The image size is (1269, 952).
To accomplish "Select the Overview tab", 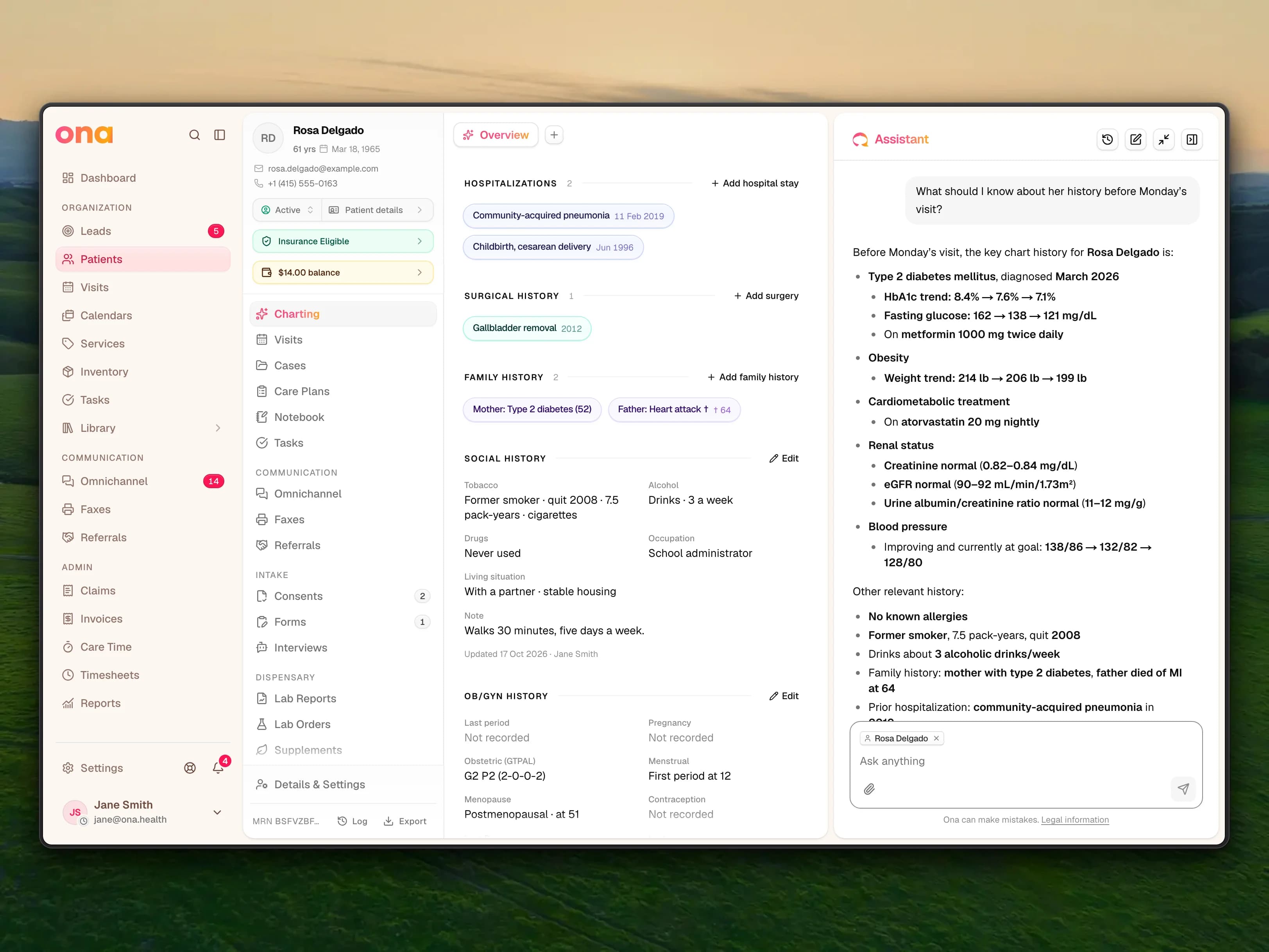I will 496,135.
